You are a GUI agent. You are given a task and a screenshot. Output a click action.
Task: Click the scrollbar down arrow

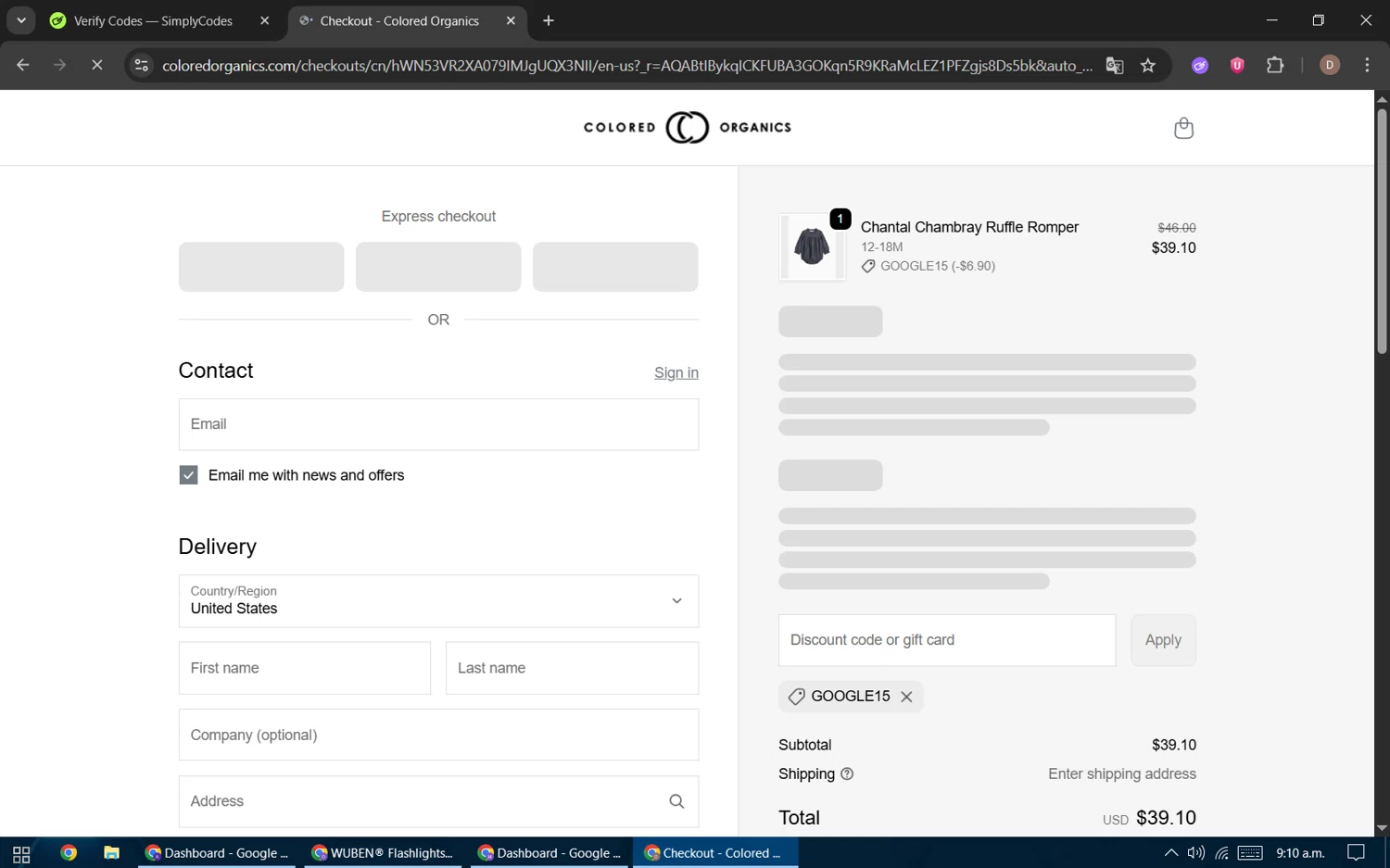pyautogui.click(x=1382, y=828)
